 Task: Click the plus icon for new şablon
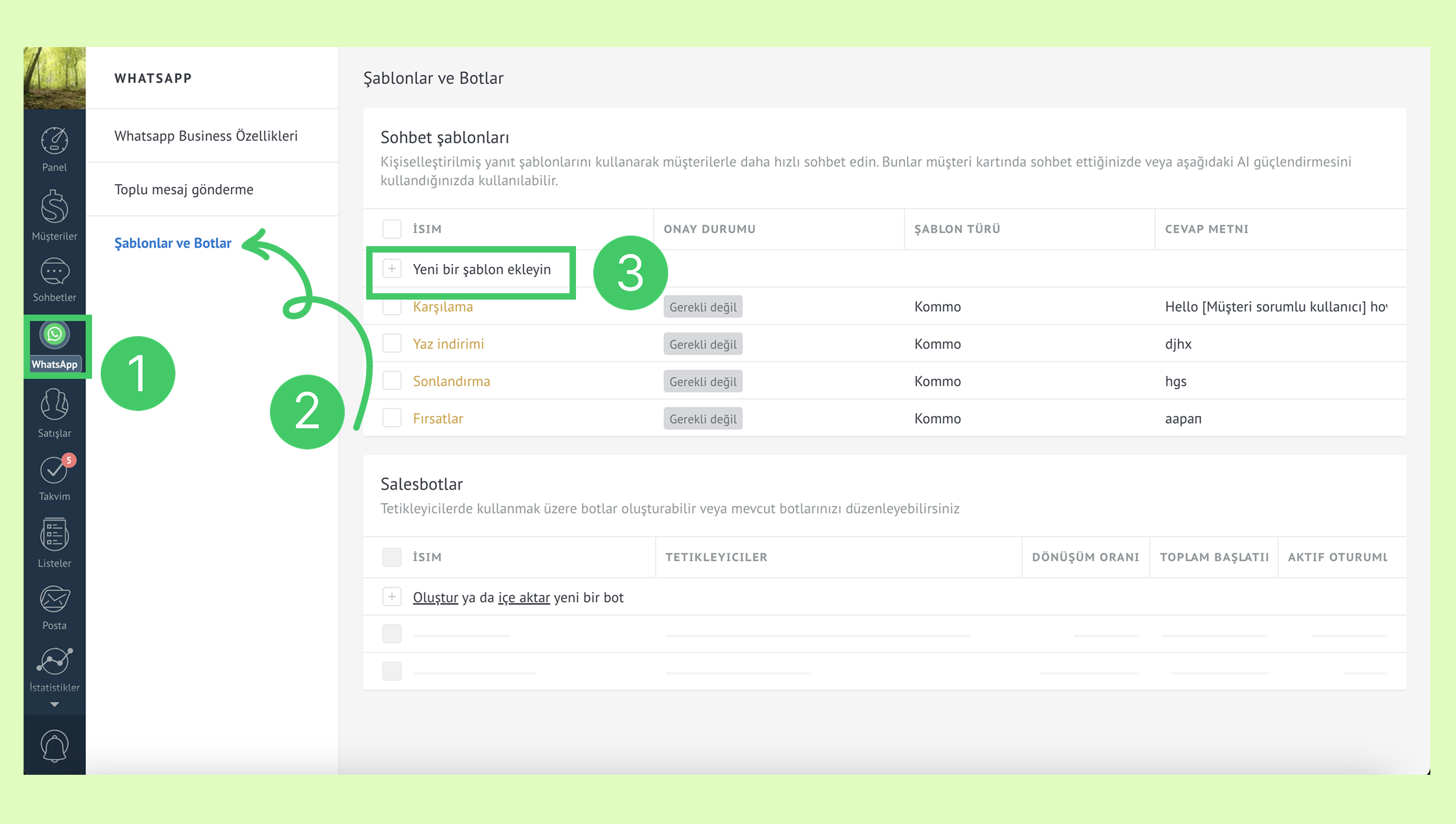pos(392,269)
